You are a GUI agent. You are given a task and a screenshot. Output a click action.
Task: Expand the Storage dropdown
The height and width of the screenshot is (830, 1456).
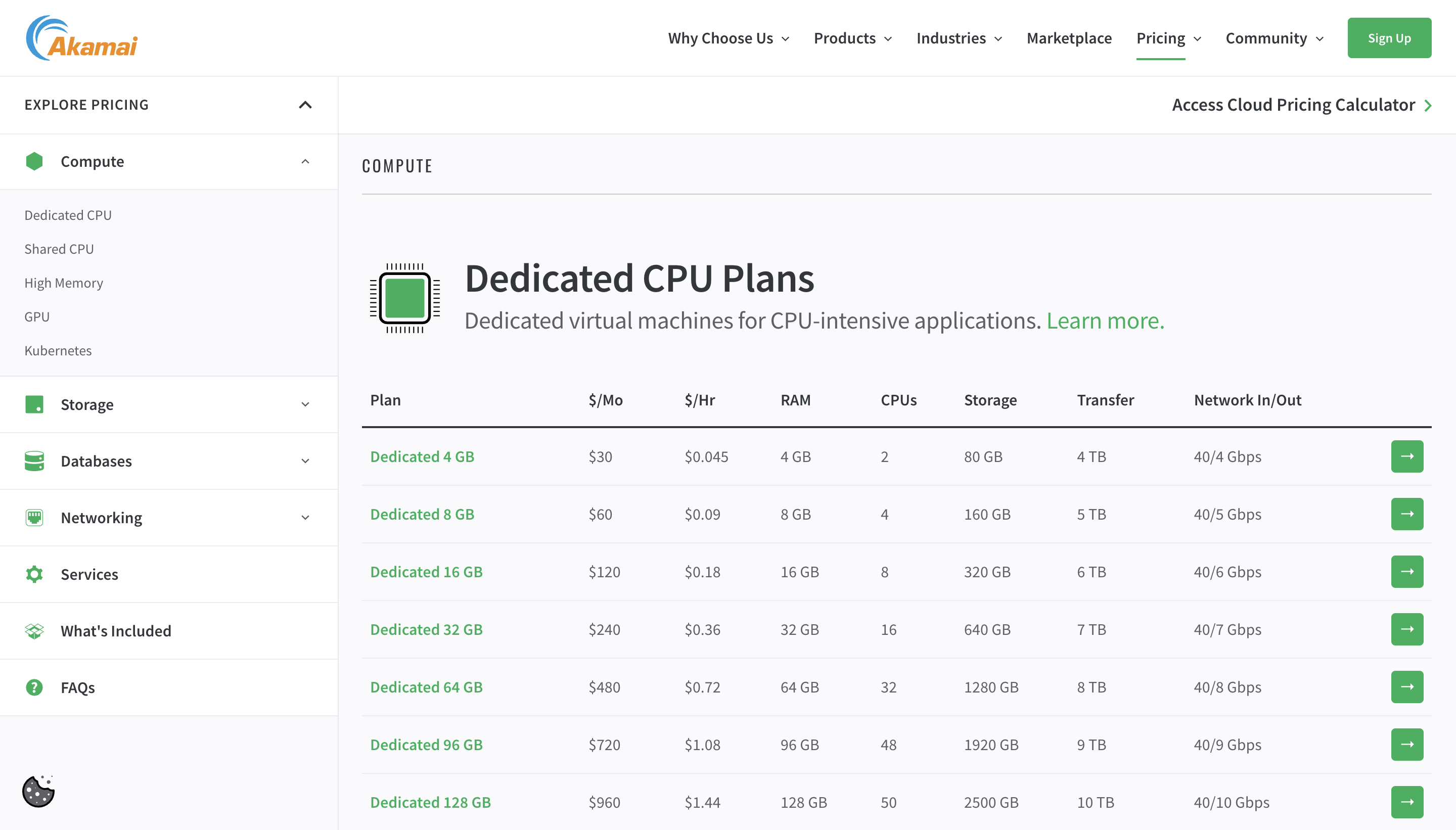(169, 404)
